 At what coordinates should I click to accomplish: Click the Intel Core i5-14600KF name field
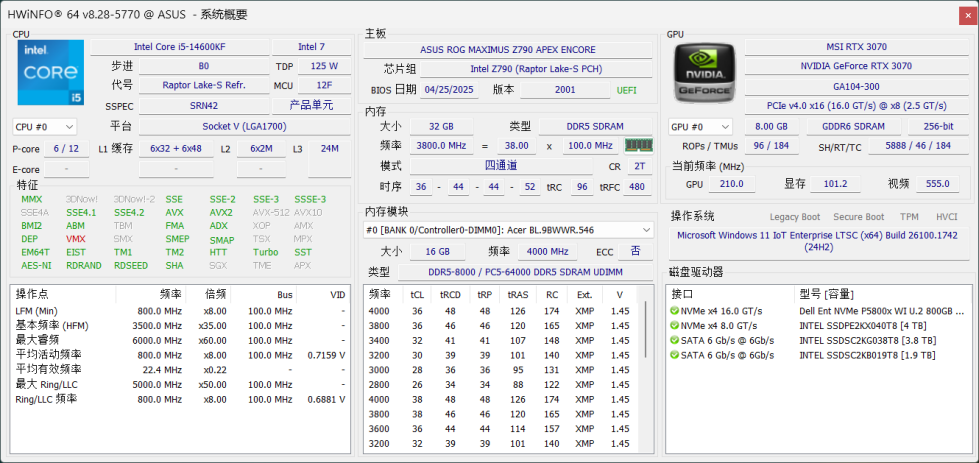click(x=179, y=47)
